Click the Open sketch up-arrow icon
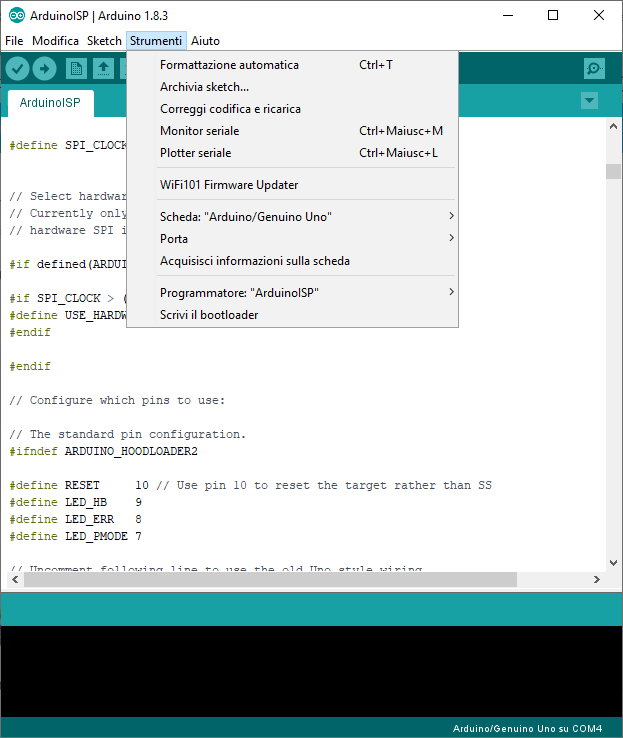Screen dimensions: 623x738 pos(104,69)
